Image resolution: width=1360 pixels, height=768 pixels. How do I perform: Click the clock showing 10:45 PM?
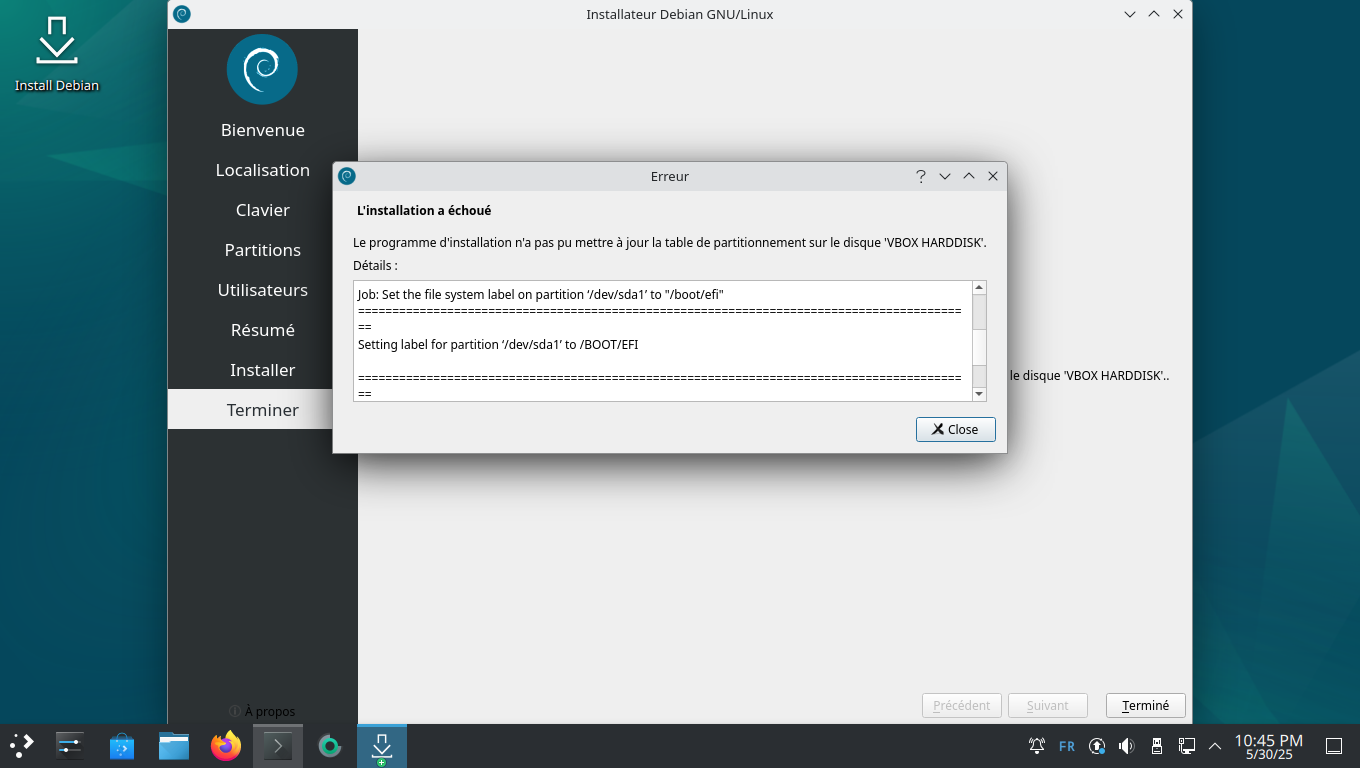point(1268,746)
